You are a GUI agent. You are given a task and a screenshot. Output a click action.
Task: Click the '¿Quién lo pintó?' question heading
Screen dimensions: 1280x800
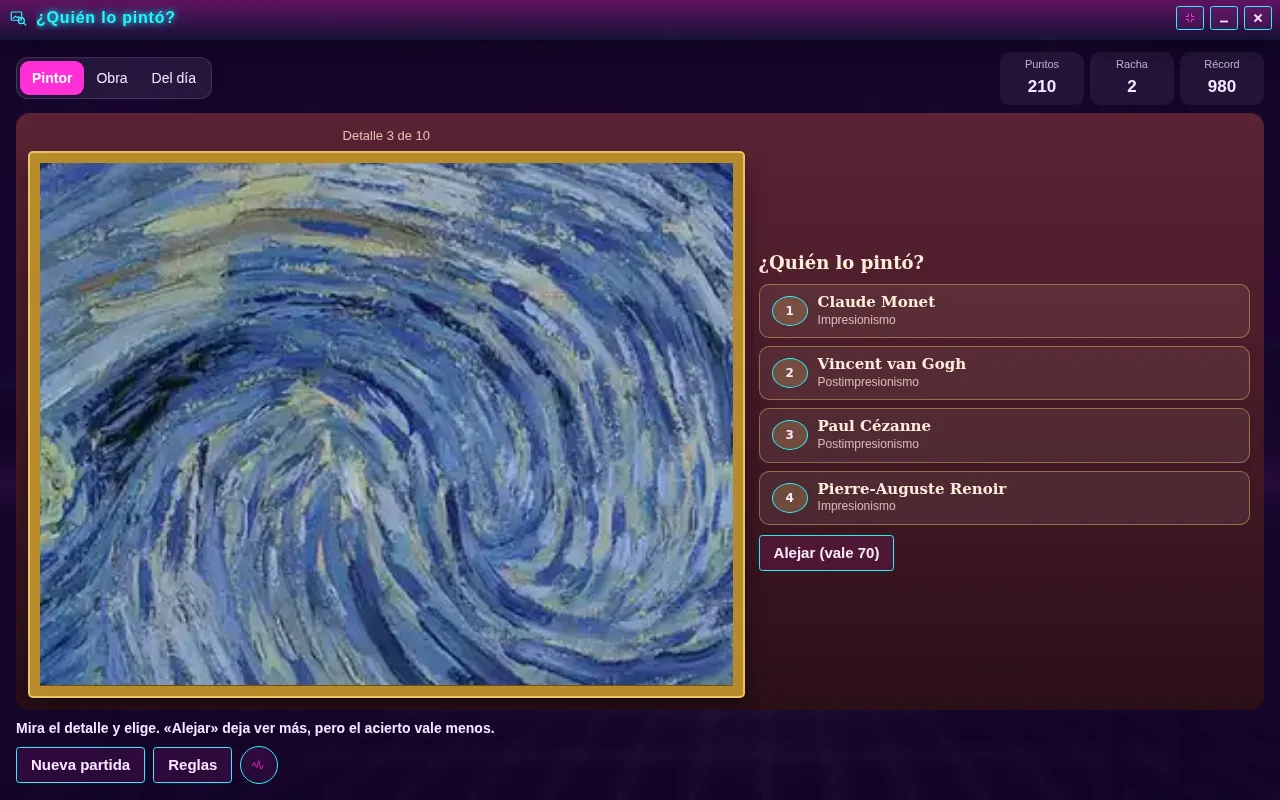pos(841,262)
